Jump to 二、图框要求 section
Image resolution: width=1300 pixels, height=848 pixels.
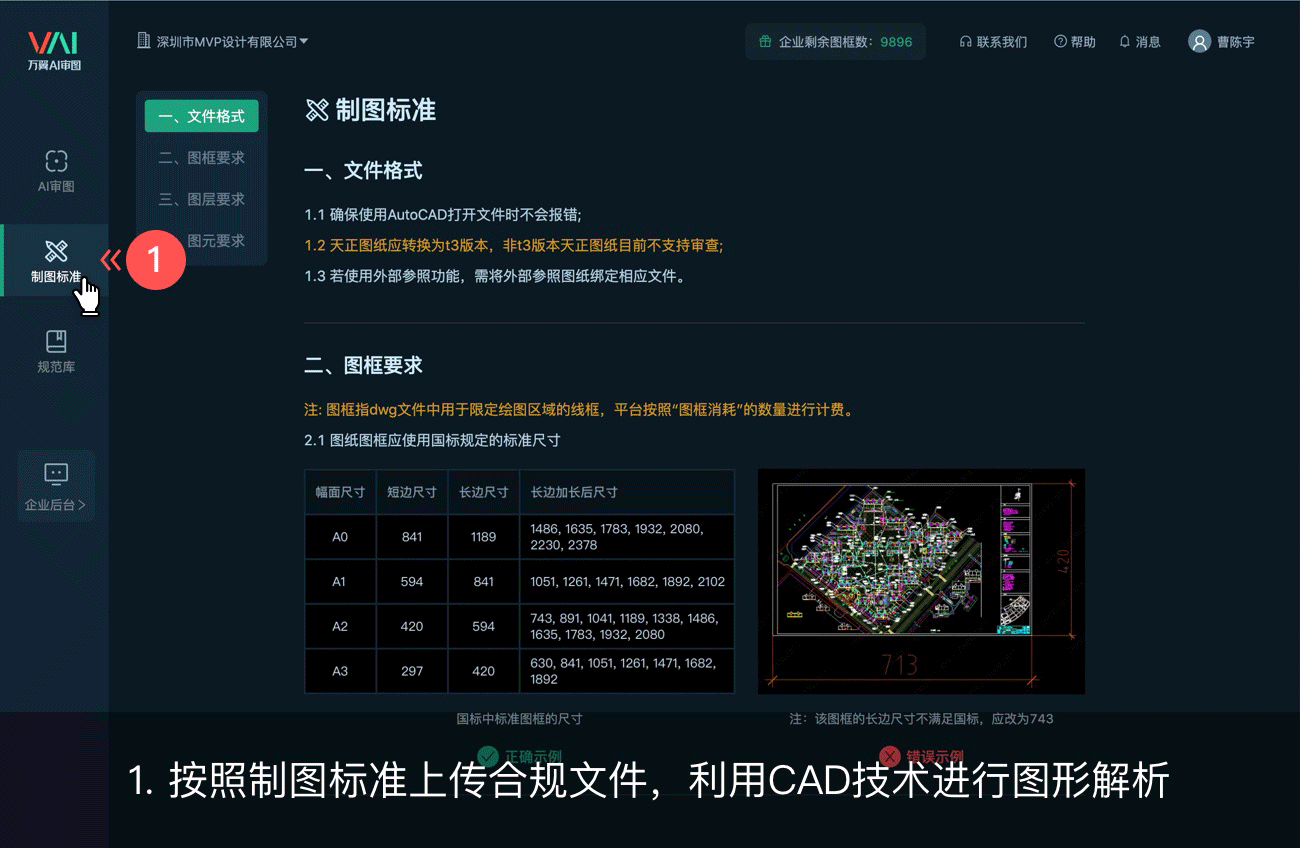[x=201, y=158]
